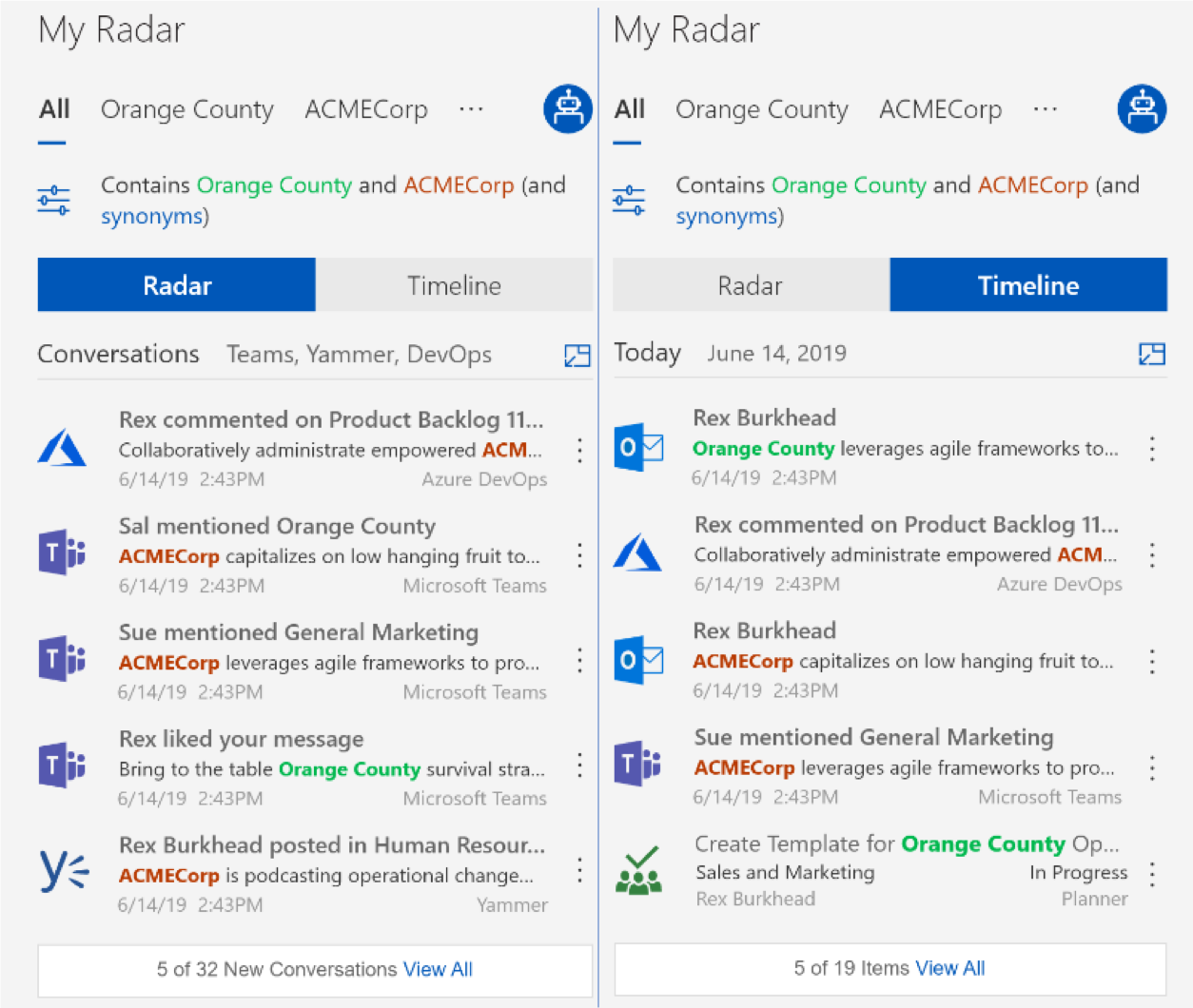Open more options for Orange County leverages email

click(x=1152, y=449)
